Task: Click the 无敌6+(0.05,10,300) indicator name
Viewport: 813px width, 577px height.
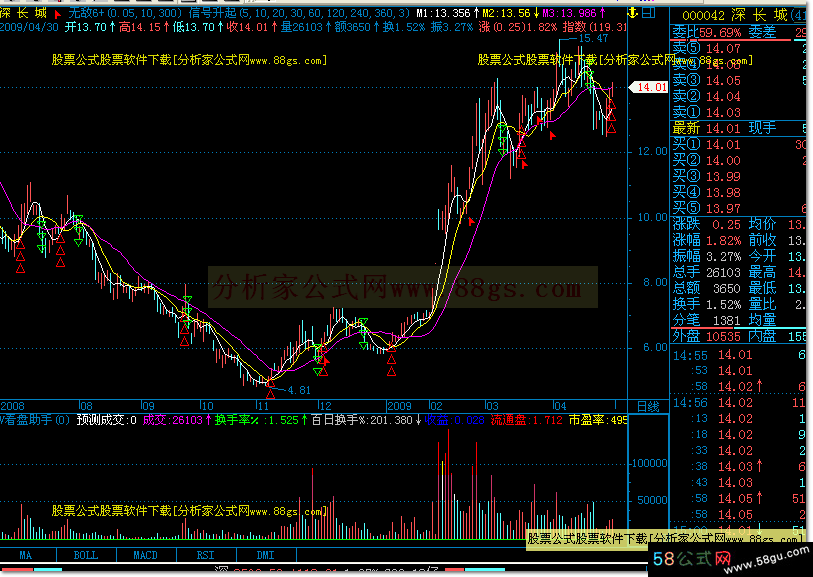Action: pos(125,13)
